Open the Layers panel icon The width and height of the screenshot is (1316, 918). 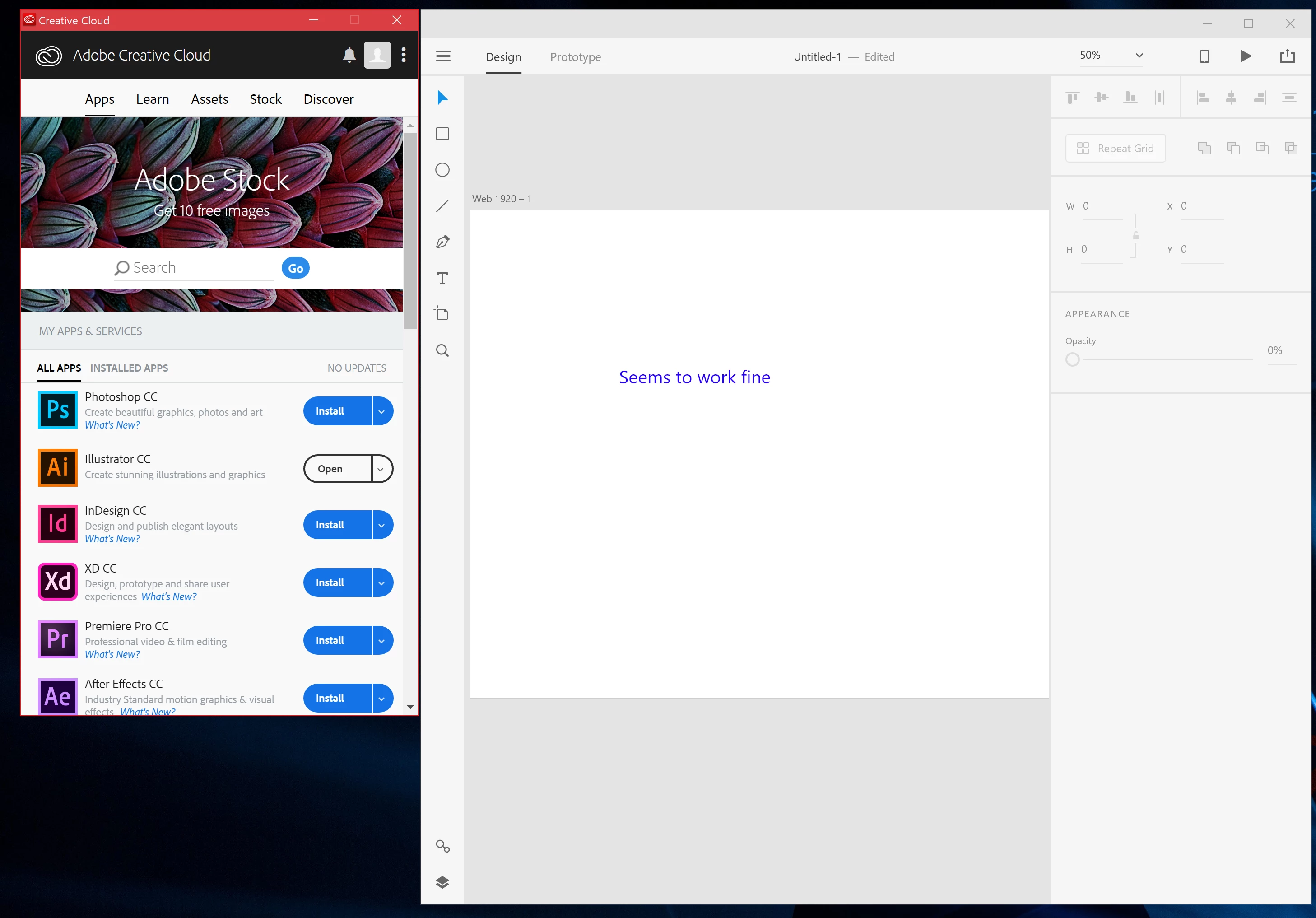[x=442, y=882]
